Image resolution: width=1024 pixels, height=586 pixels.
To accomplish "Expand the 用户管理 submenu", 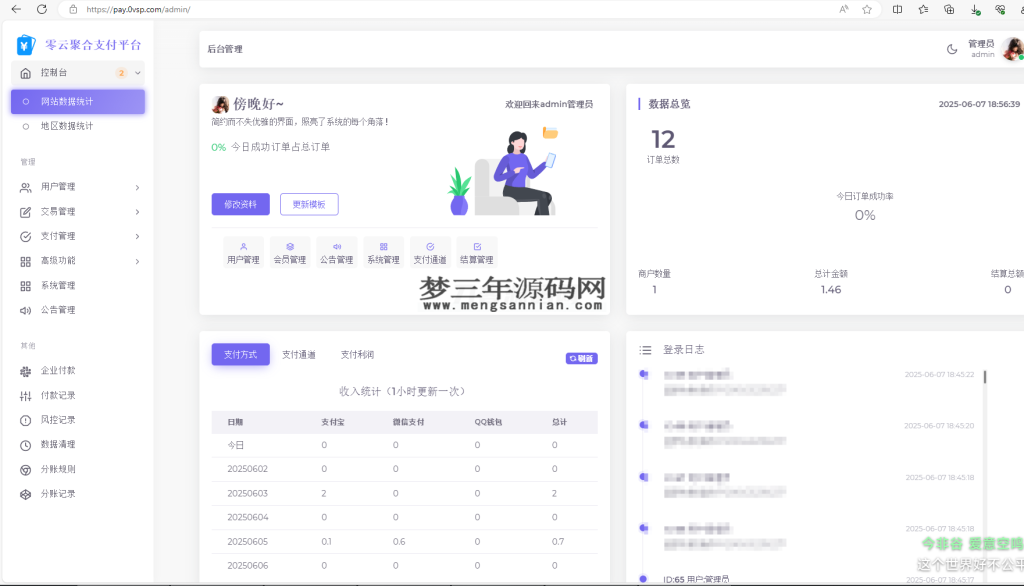I will pyautogui.click(x=77, y=186).
